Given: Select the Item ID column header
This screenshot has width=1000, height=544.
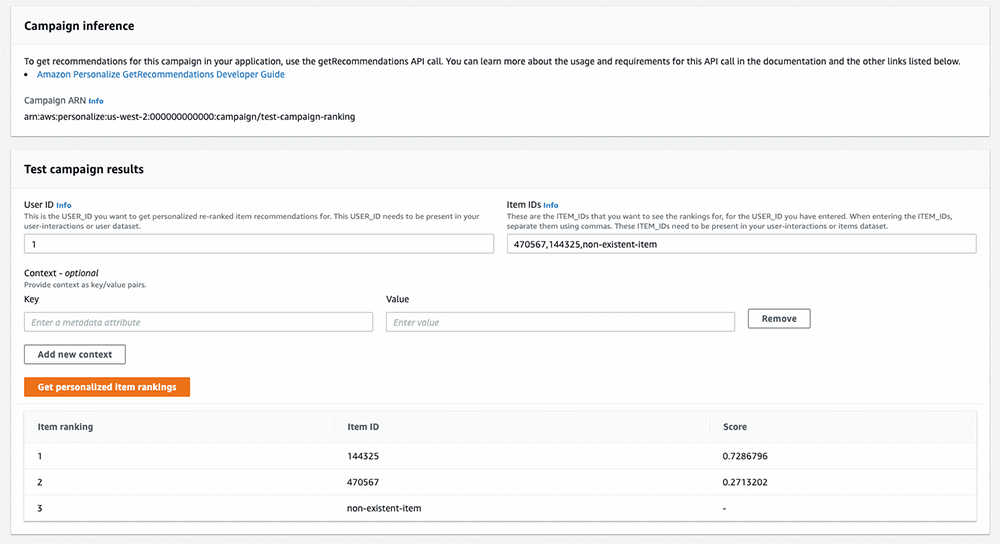Looking at the screenshot, I should click(x=363, y=427).
